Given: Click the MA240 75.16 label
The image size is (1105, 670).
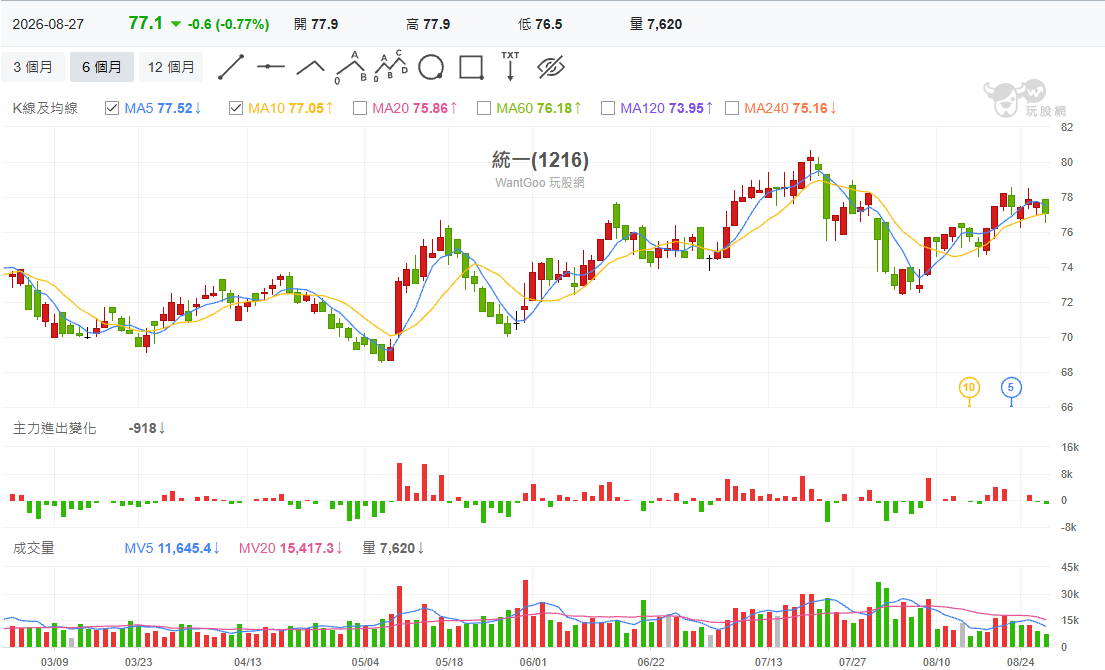Looking at the screenshot, I should click(791, 108).
